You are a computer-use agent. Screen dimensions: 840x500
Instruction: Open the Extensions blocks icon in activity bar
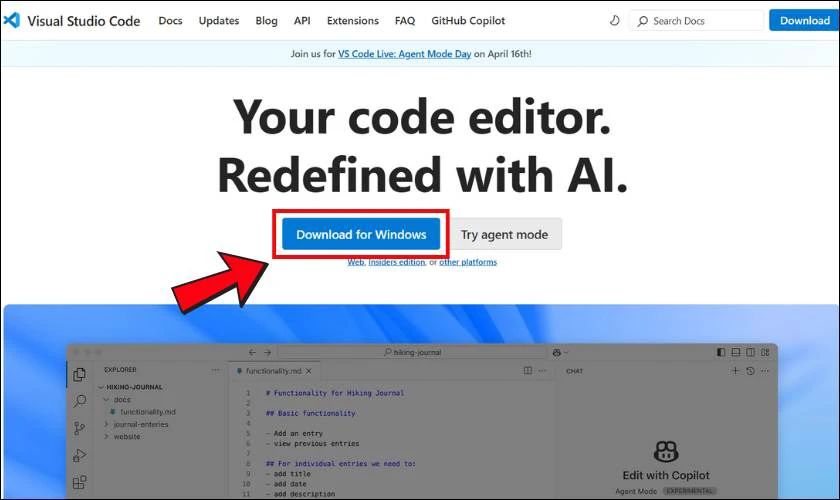click(79, 483)
